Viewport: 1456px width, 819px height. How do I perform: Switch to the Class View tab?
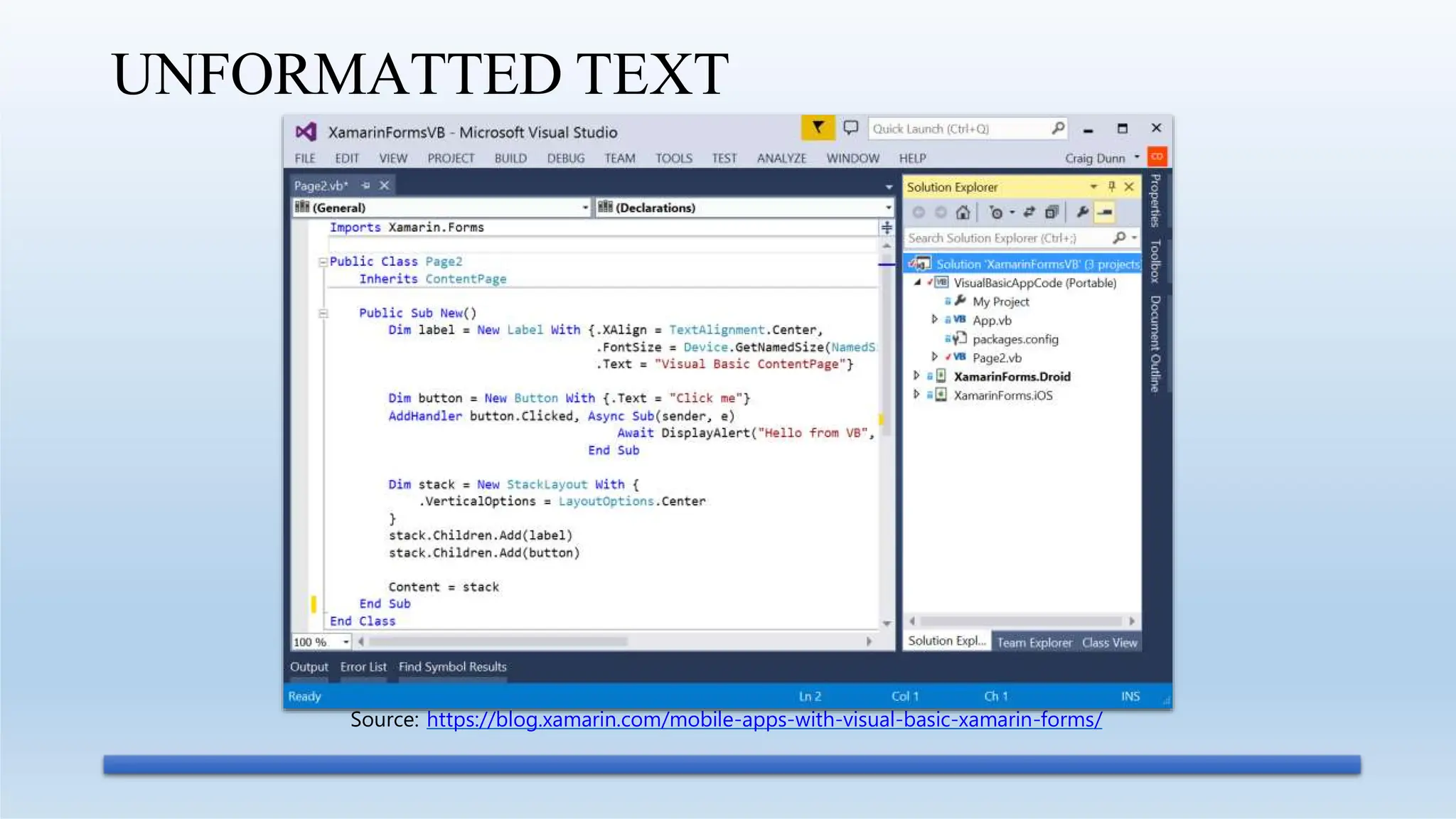[x=1110, y=642]
